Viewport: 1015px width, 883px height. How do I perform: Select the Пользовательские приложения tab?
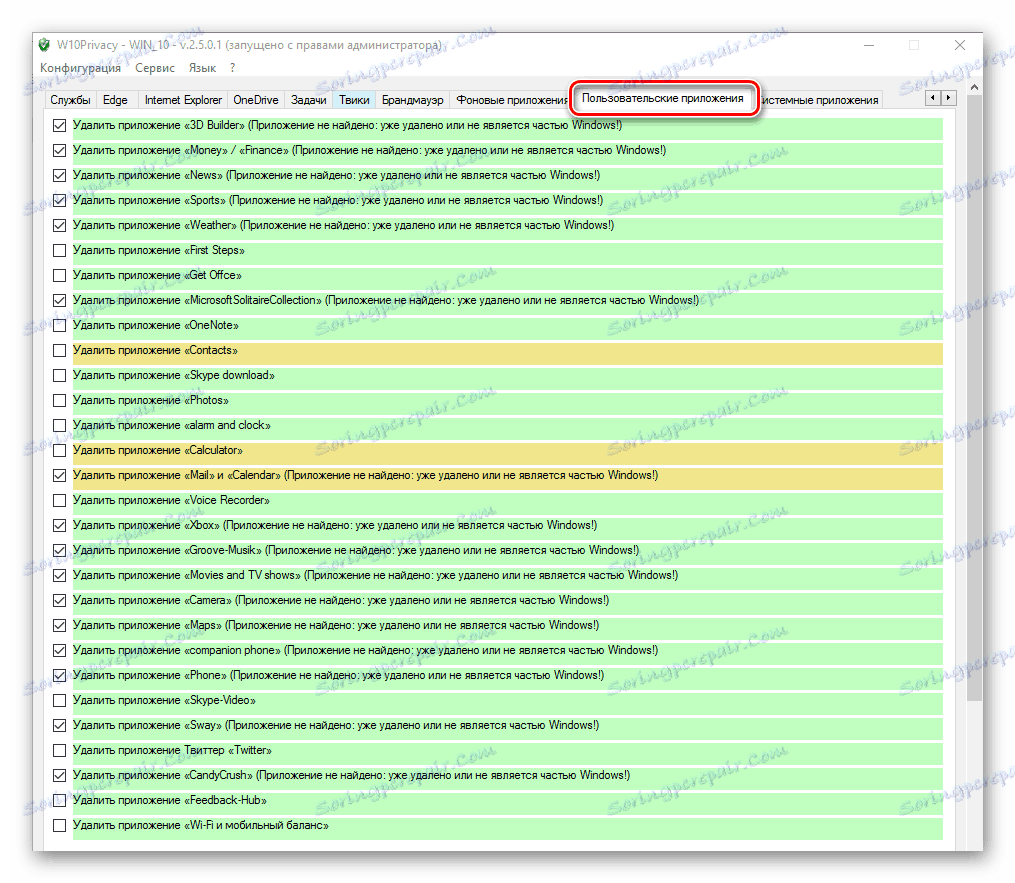pyautogui.click(x=662, y=98)
